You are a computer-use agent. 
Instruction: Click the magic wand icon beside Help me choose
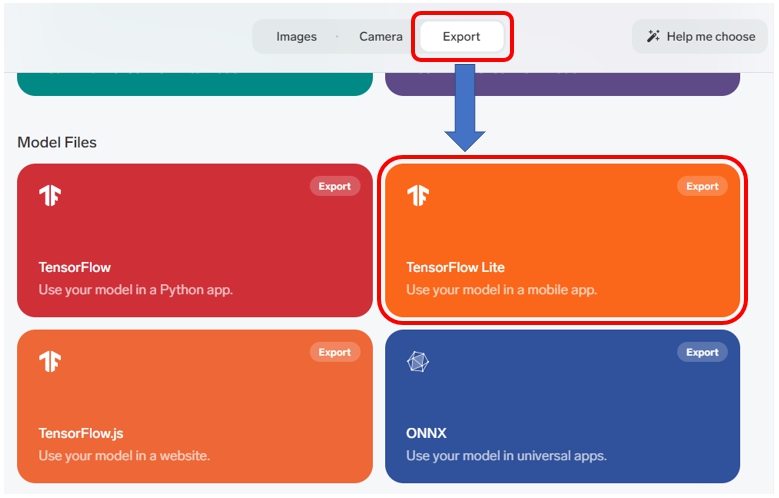[653, 36]
